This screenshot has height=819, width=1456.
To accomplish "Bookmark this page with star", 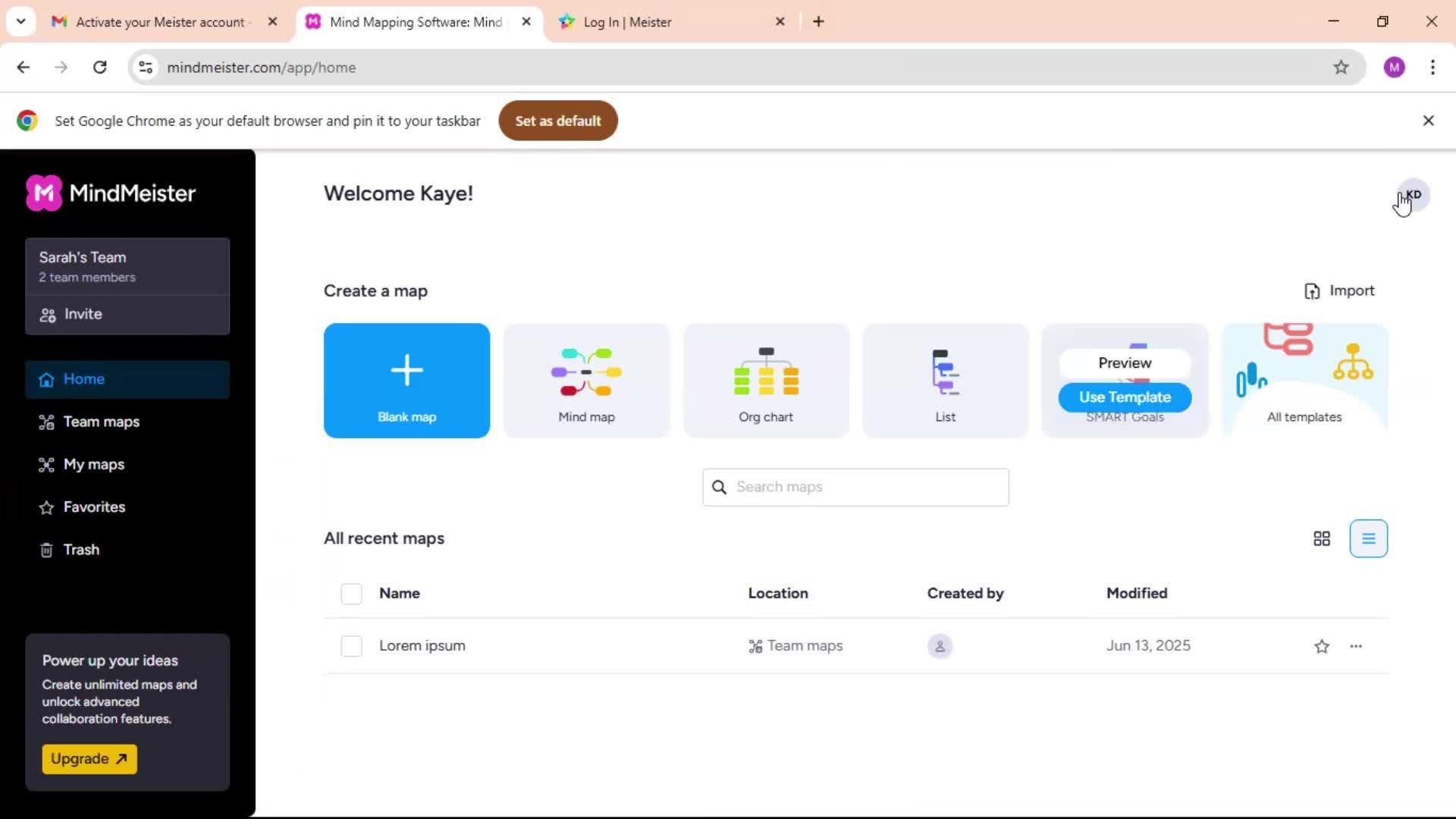I will (1341, 67).
